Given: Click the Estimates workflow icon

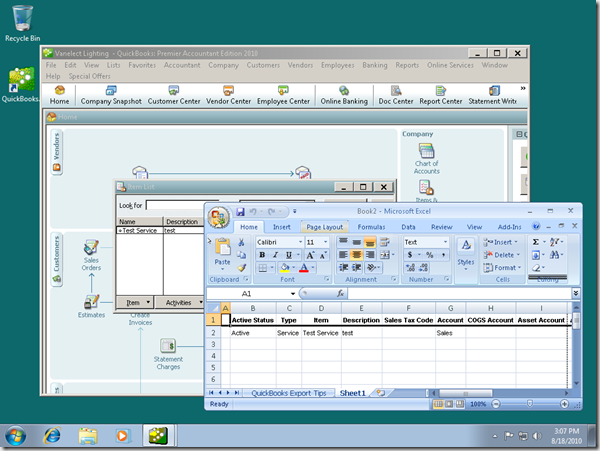Looking at the screenshot, I should (91, 306).
